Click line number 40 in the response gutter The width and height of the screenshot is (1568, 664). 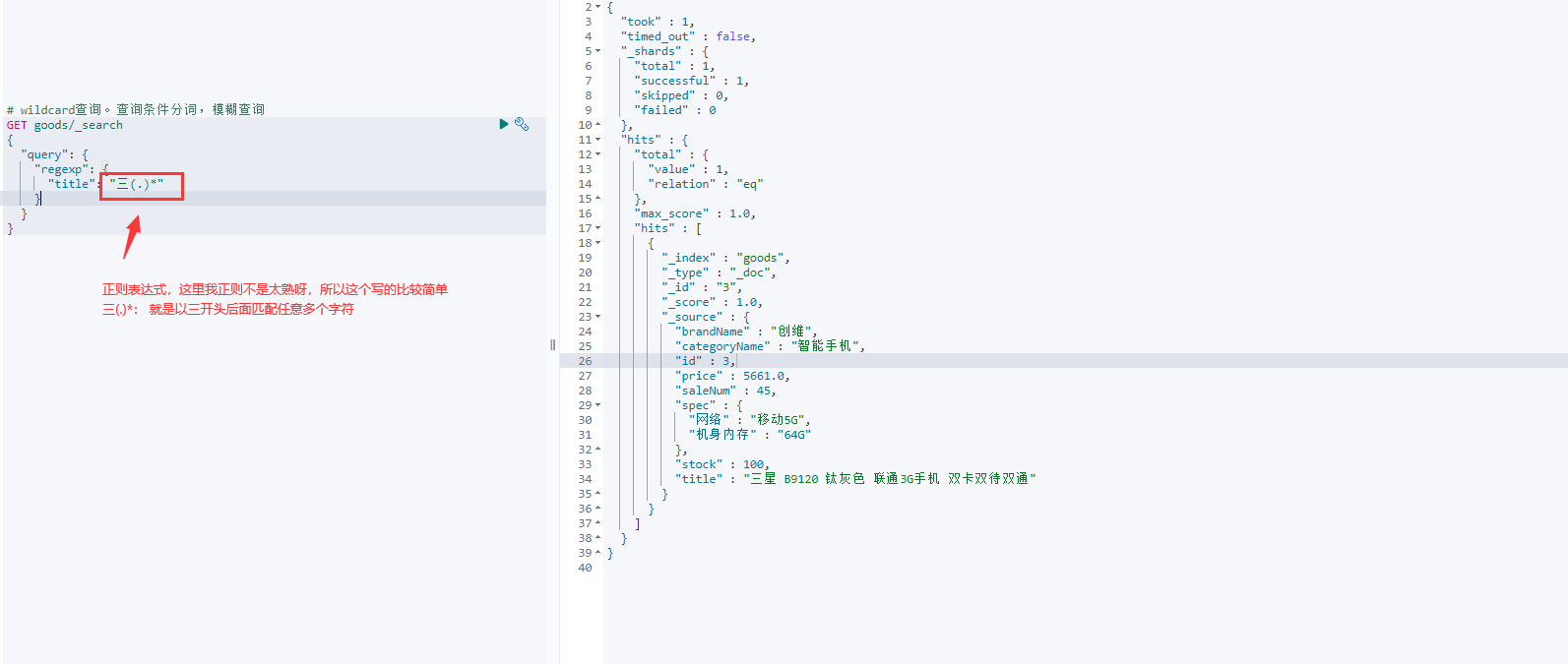[x=586, y=568]
